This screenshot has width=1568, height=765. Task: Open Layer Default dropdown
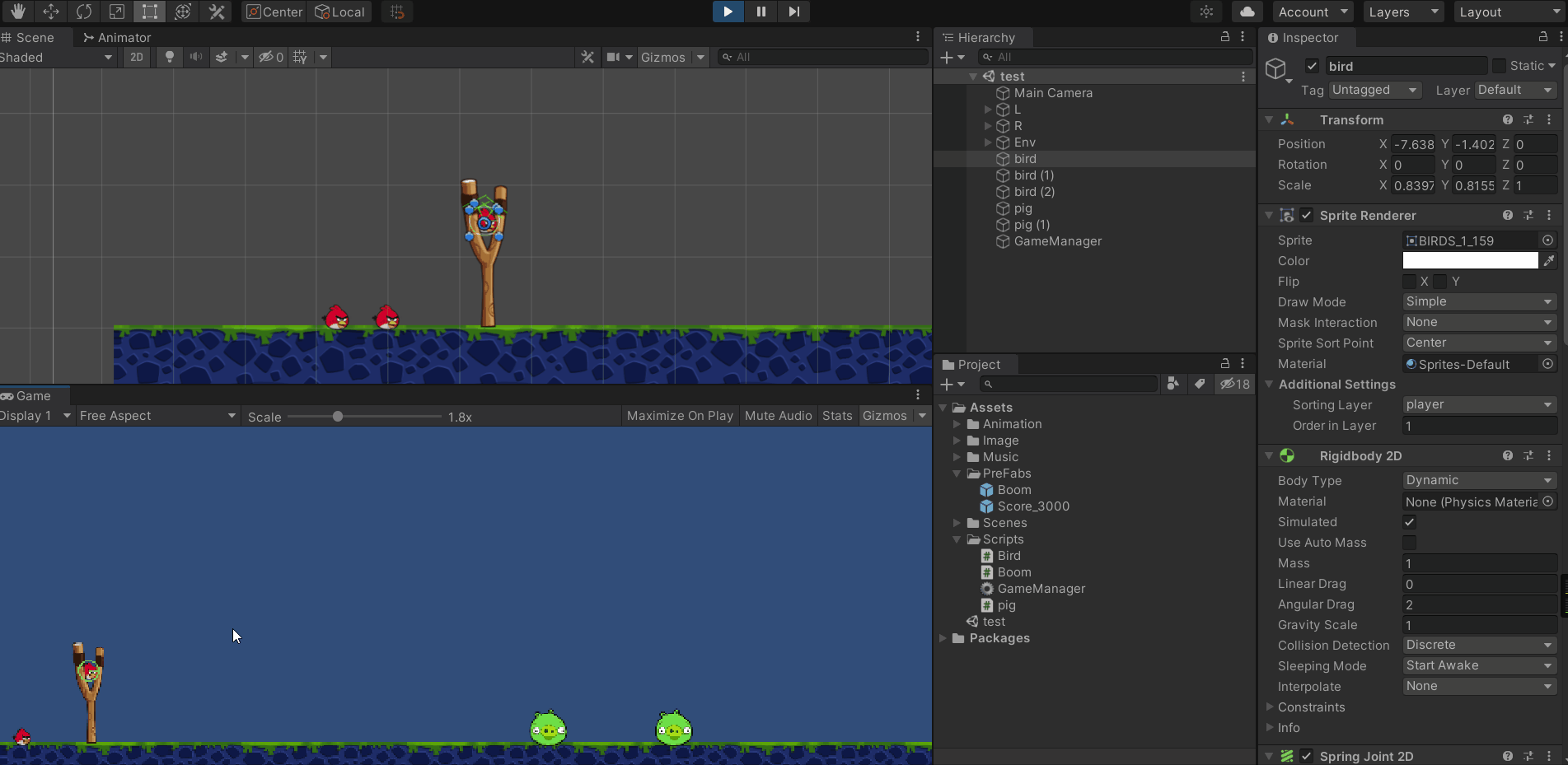click(x=1515, y=90)
